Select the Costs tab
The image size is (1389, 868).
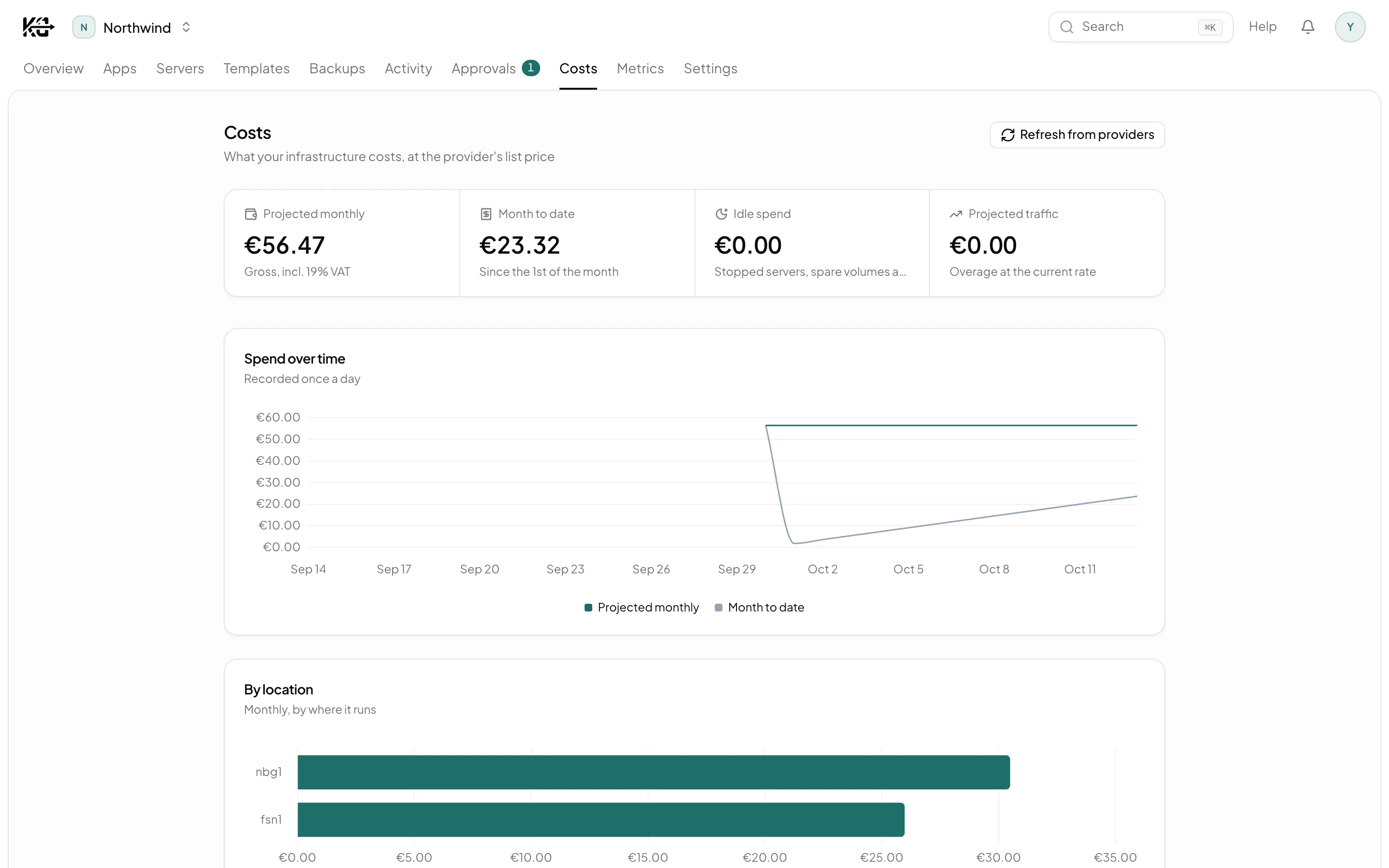578,68
